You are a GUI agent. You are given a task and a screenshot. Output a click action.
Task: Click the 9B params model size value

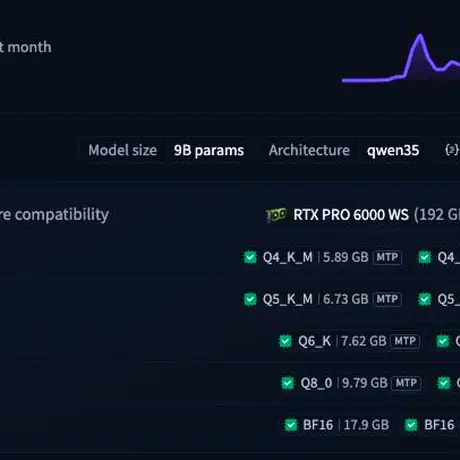point(209,150)
